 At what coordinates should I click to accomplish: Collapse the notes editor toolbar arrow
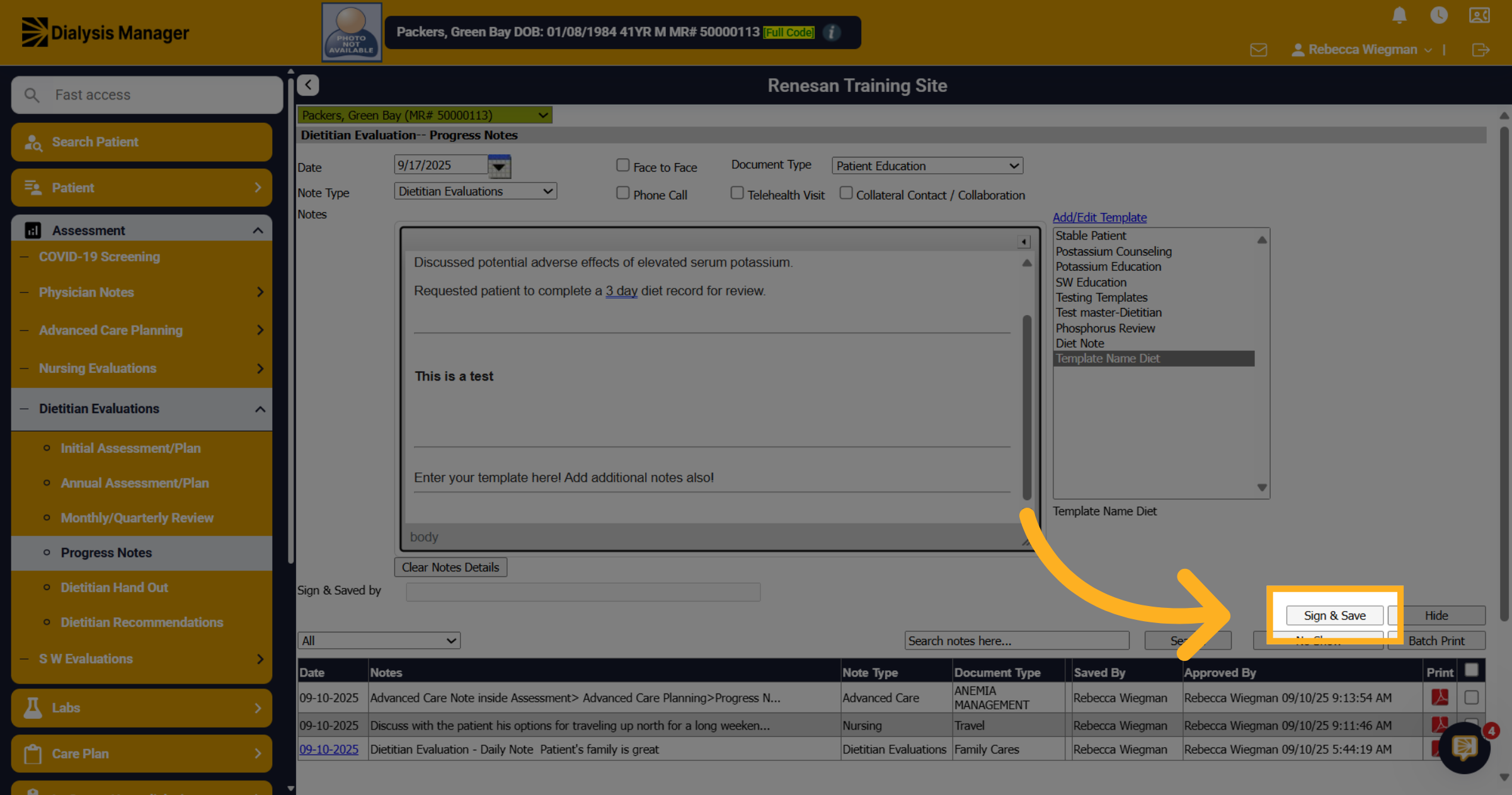[1024, 242]
